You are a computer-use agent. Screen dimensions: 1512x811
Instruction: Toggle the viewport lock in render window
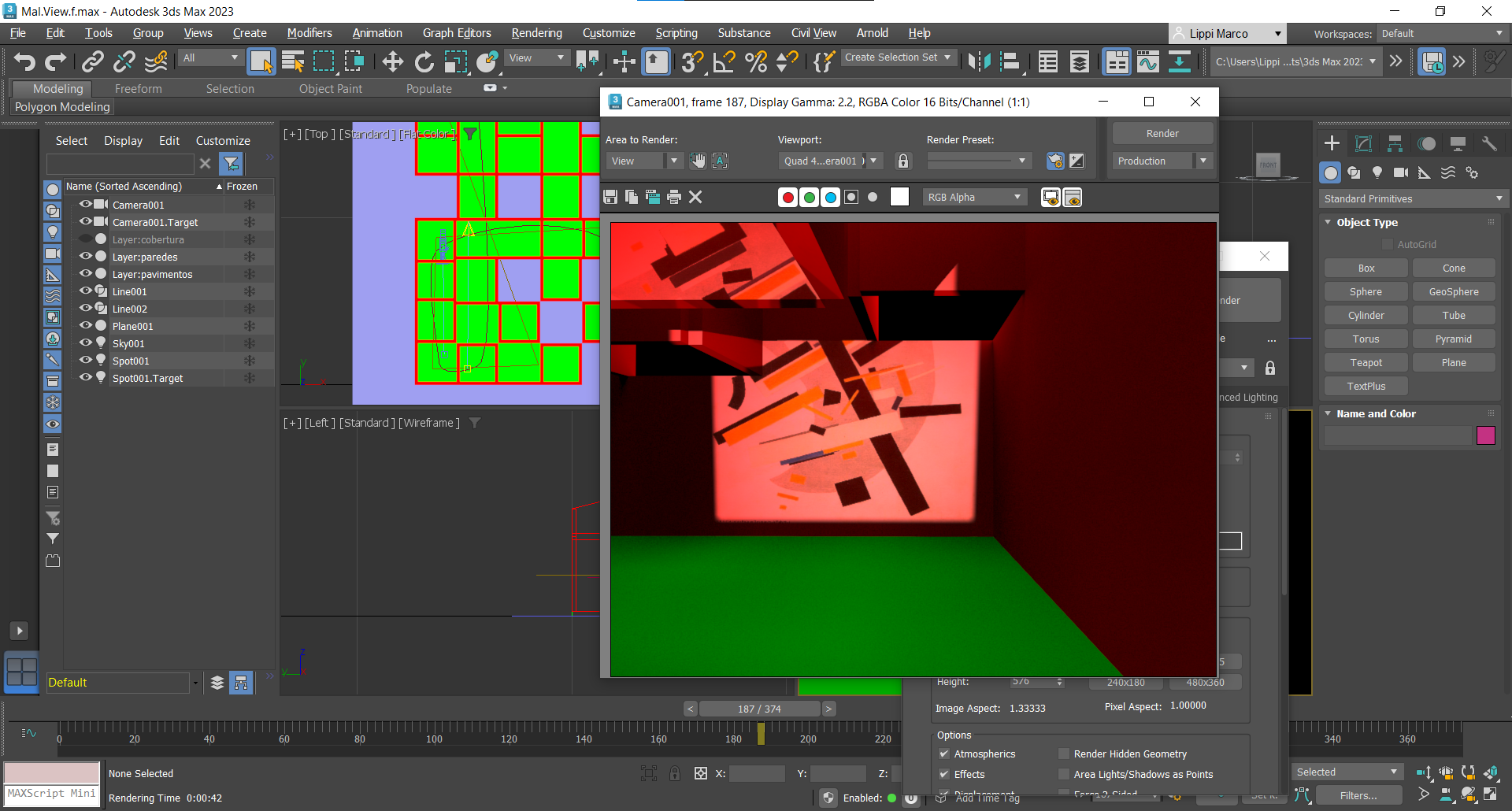903,161
